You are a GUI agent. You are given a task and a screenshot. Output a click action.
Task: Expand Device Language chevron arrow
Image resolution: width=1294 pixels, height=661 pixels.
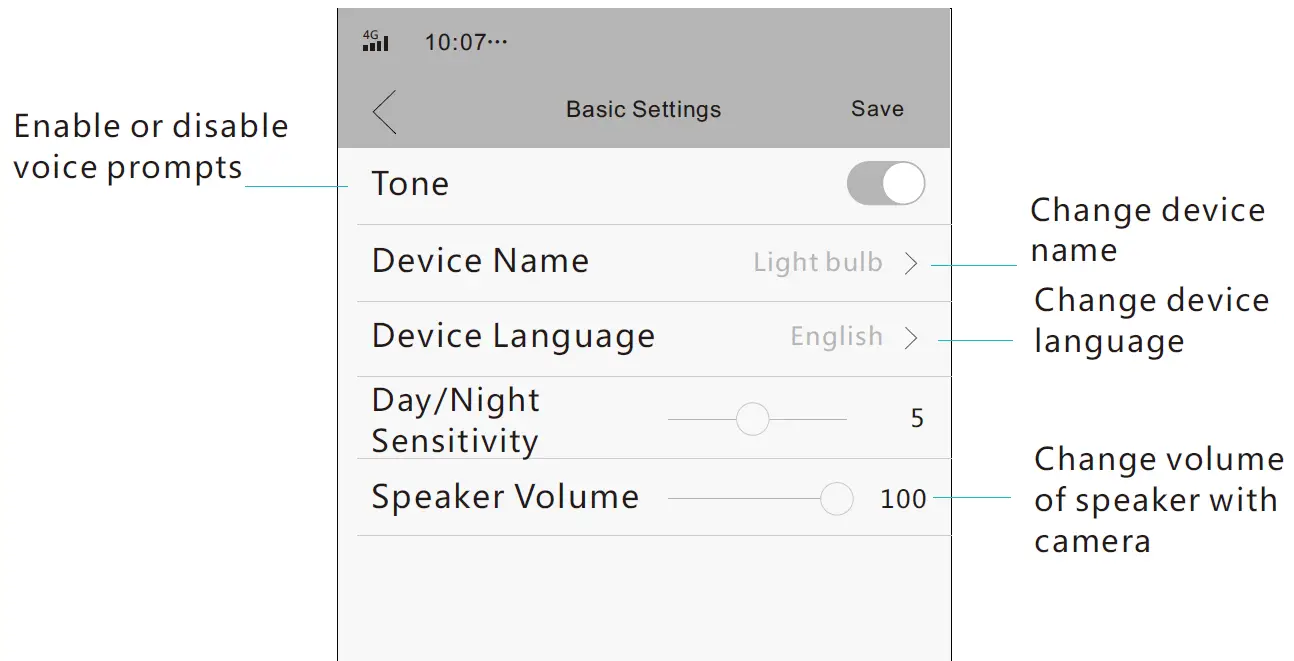tap(911, 338)
